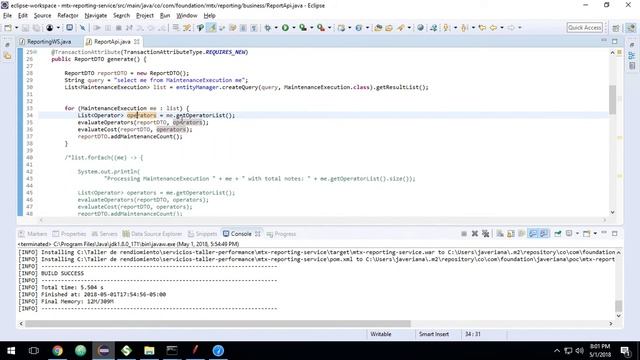Click the web browser globe icon
Image resolution: width=640 pixels, height=360 pixels.
point(420,28)
